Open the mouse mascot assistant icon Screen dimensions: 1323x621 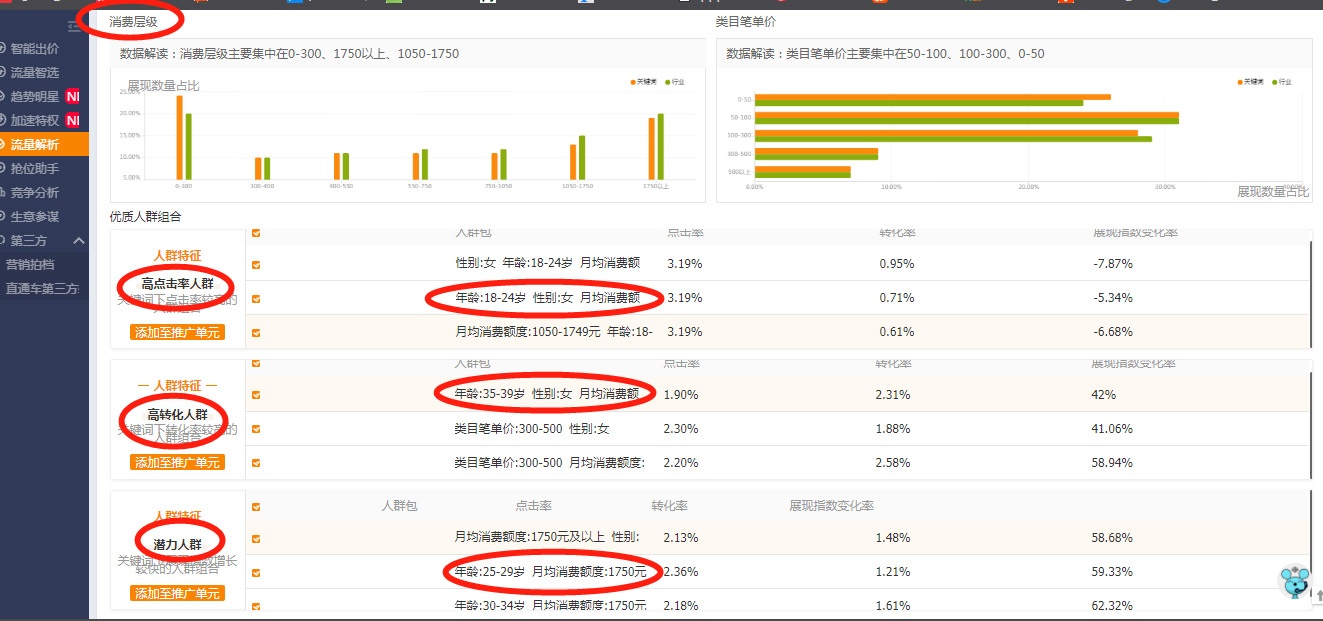[1294, 581]
